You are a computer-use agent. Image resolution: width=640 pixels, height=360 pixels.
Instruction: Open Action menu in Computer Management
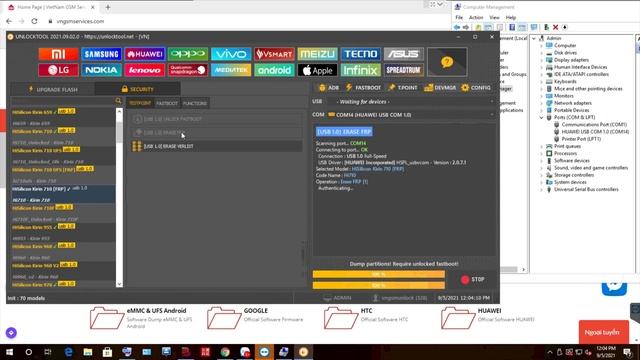tap(476, 18)
